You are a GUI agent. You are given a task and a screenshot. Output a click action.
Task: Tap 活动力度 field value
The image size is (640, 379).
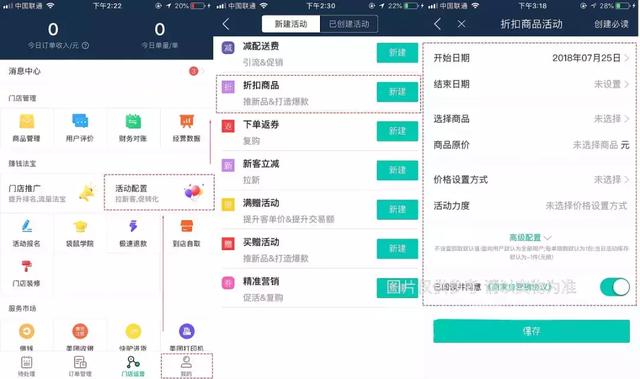[587, 206]
